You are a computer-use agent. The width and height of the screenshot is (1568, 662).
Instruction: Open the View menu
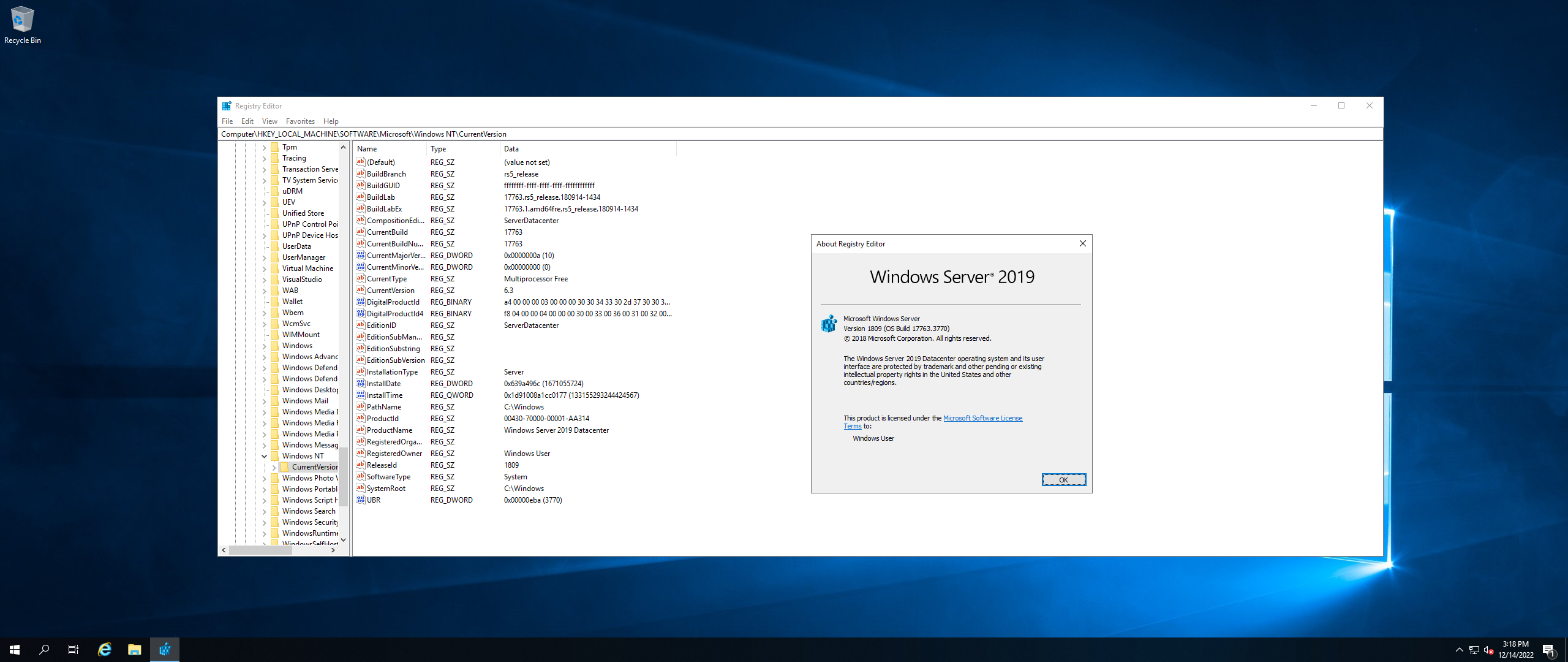pyautogui.click(x=269, y=121)
